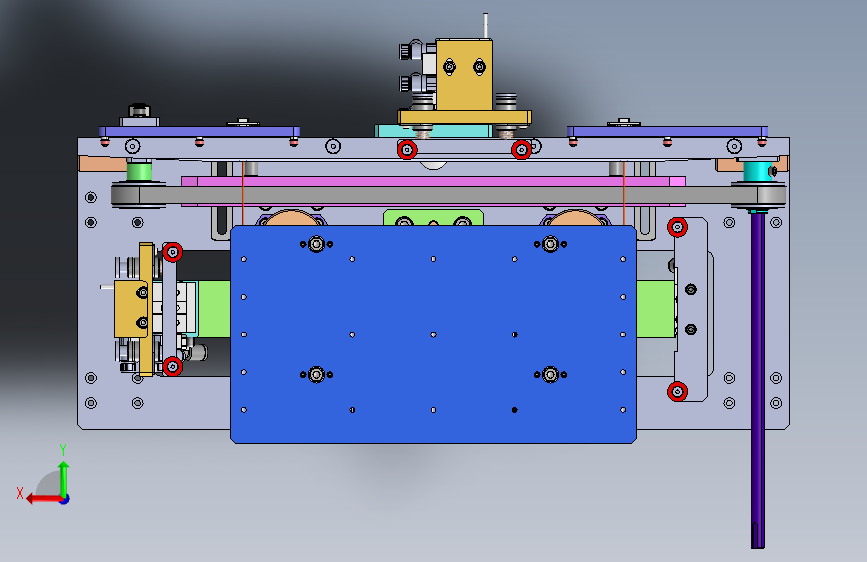The width and height of the screenshot is (867, 562).
Task: Click the green Y axis arrow of triad
Action: coord(64,478)
